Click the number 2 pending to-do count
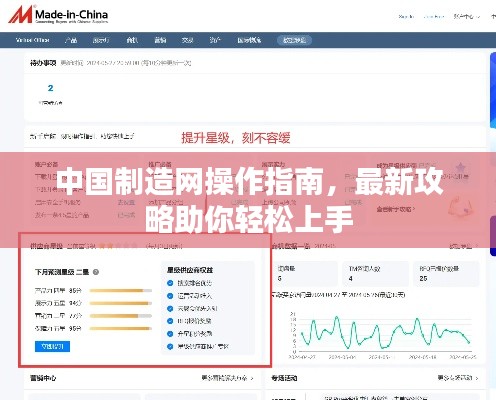 click(50, 88)
